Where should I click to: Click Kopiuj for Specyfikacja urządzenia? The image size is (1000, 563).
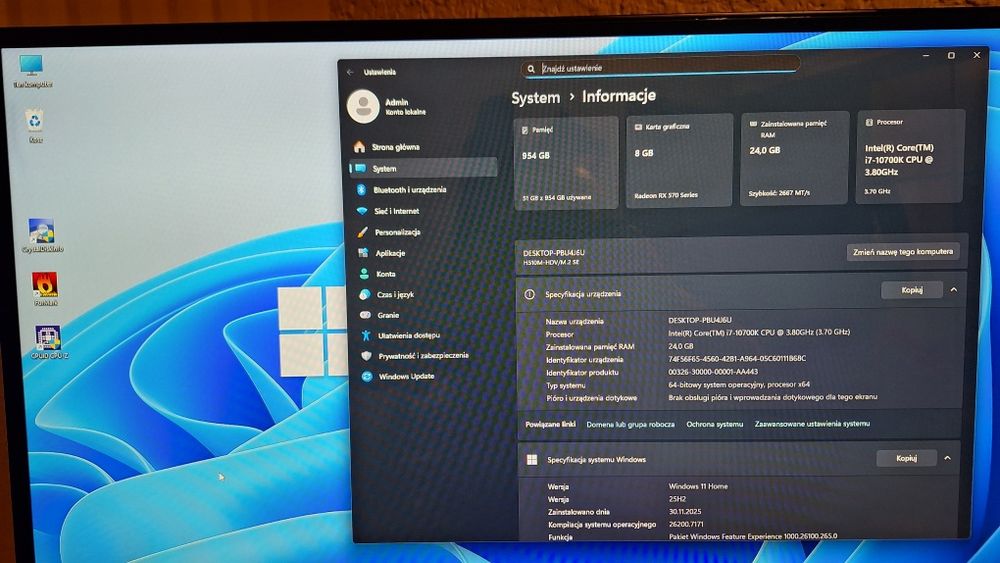pyautogui.click(x=912, y=290)
